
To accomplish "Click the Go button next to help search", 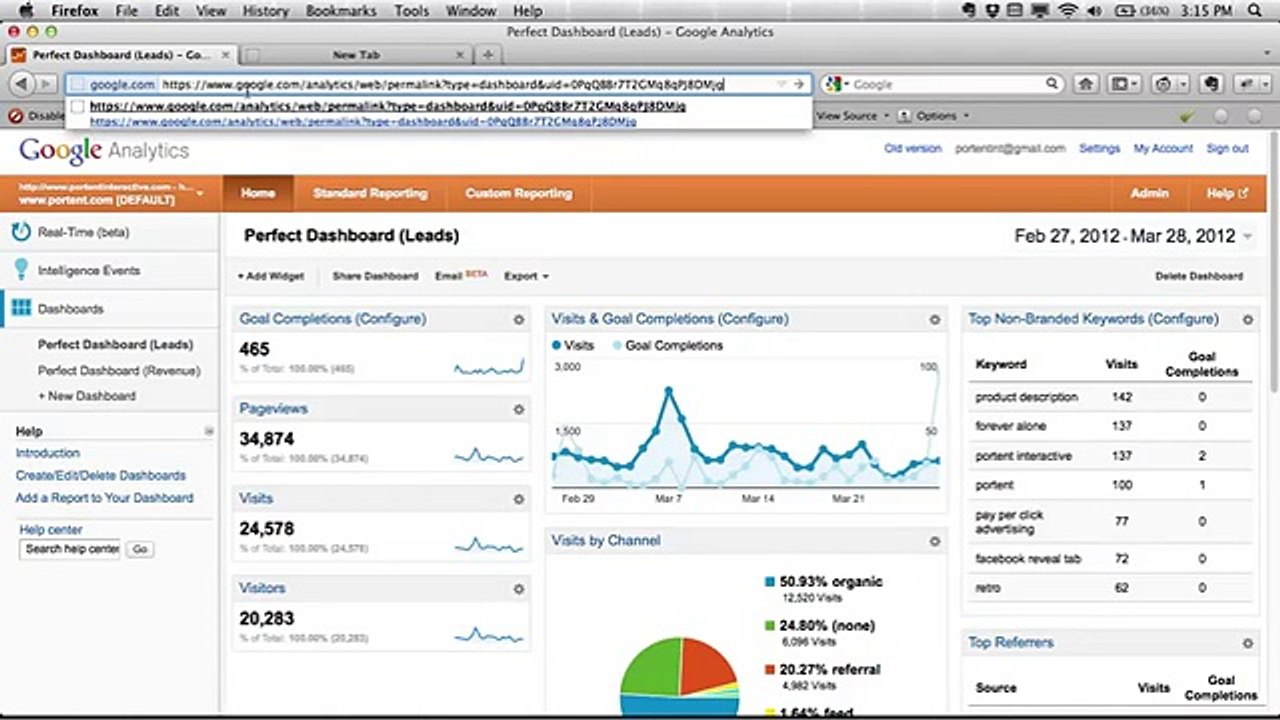I will pyautogui.click(x=140, y=549).
